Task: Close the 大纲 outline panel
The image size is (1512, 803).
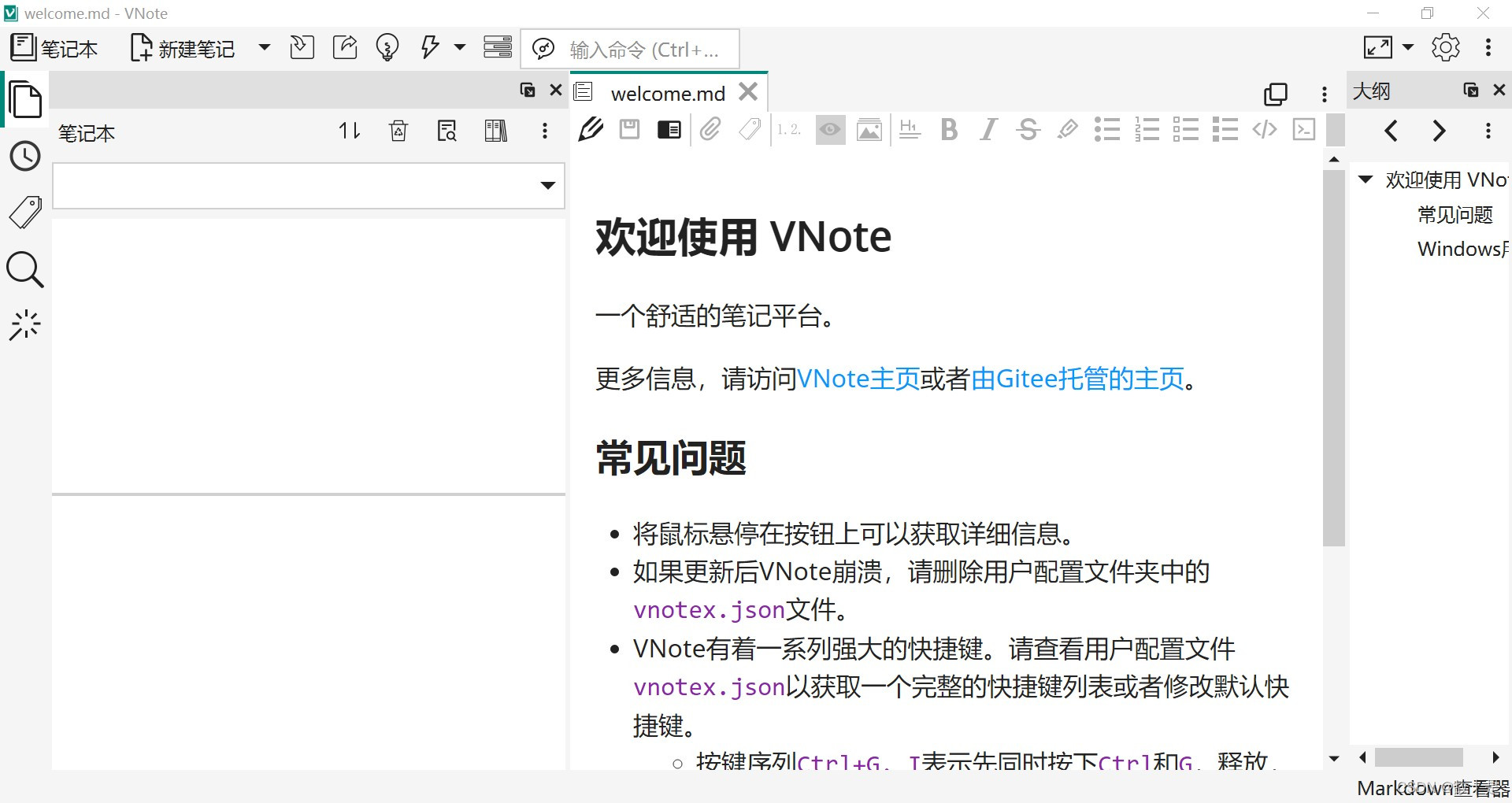Action: tap(1499, 90)
